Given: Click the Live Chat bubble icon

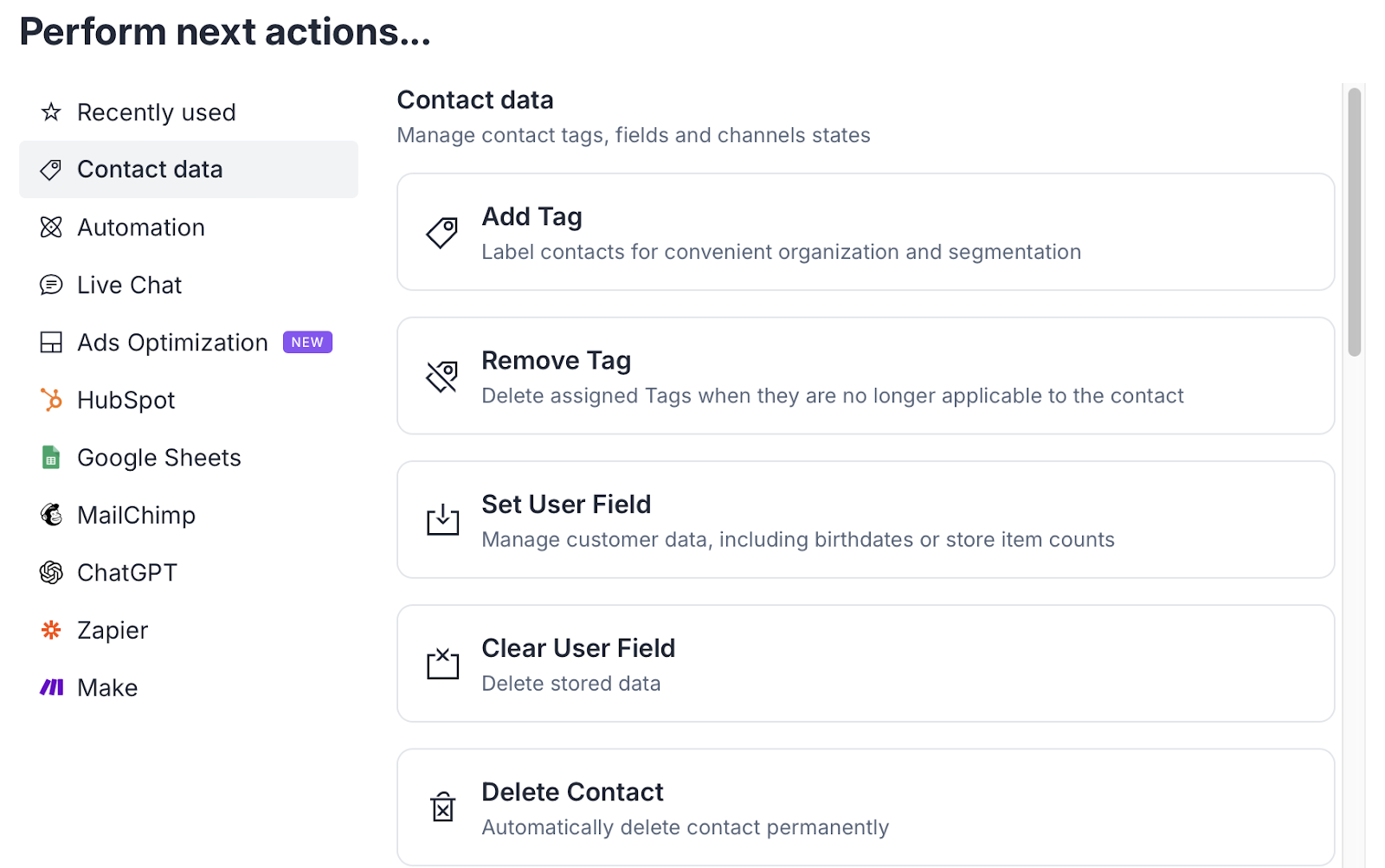Looking at the screenshot, I should pos(51,285).
